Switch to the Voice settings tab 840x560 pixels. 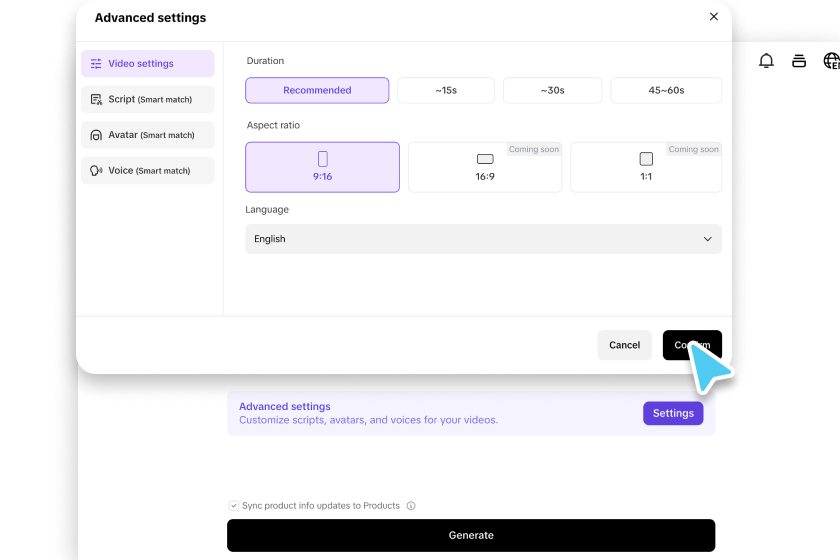click(148, 171)
